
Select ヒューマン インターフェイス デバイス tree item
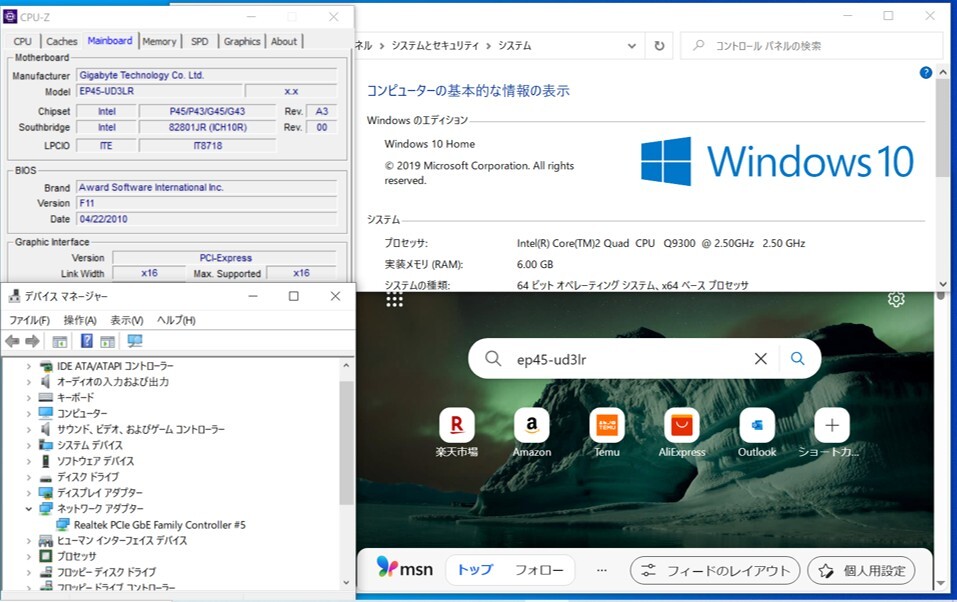tap(122, 540)
